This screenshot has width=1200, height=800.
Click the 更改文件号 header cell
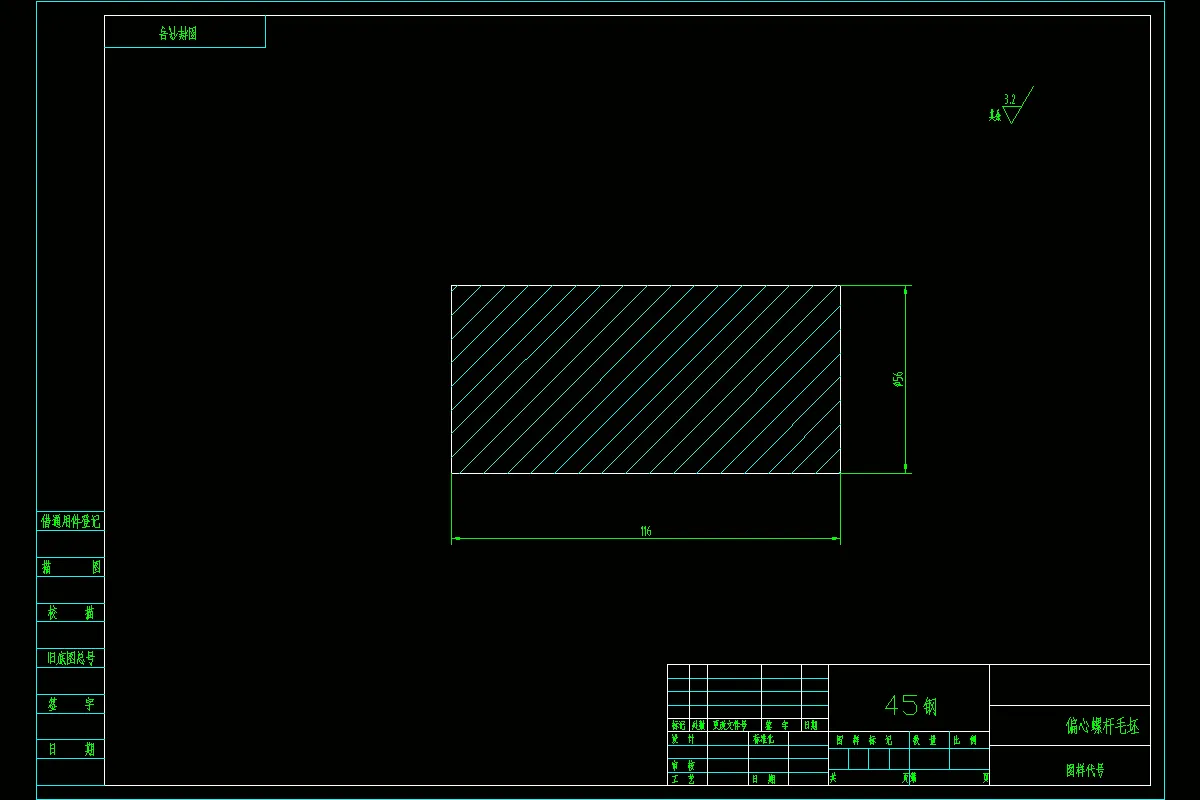pos(734,725)
